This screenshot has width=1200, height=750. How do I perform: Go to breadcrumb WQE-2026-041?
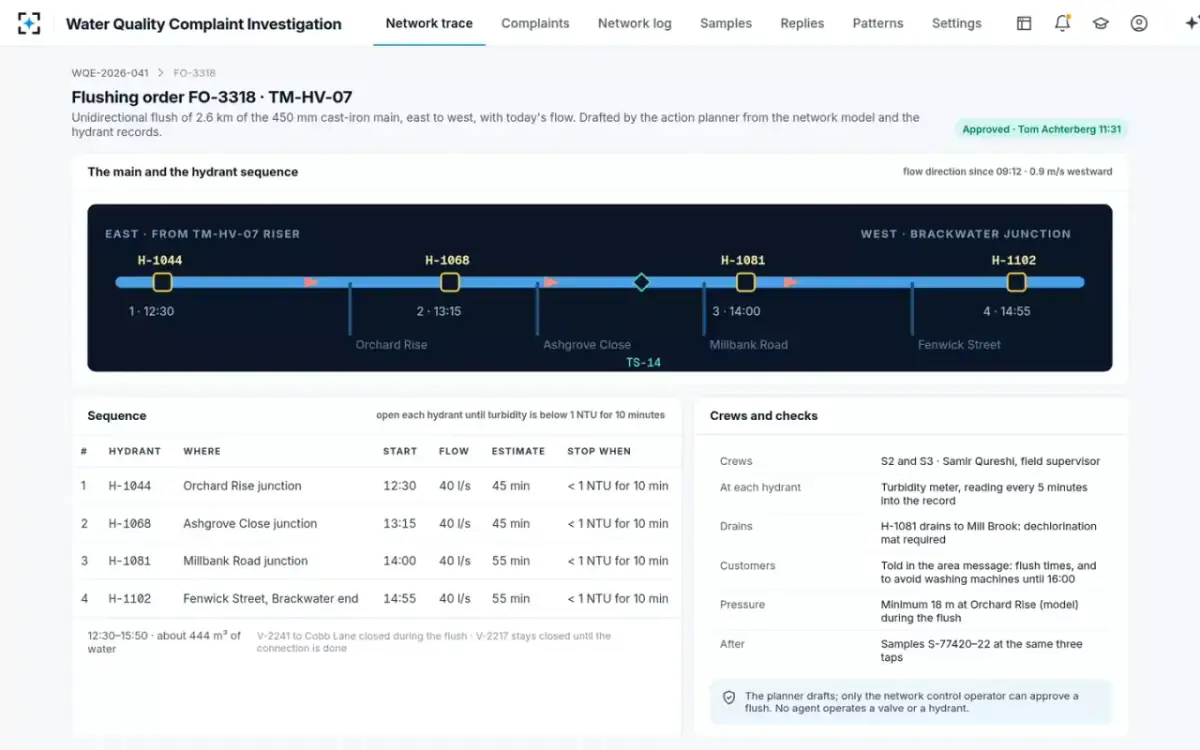click(110, 73)
